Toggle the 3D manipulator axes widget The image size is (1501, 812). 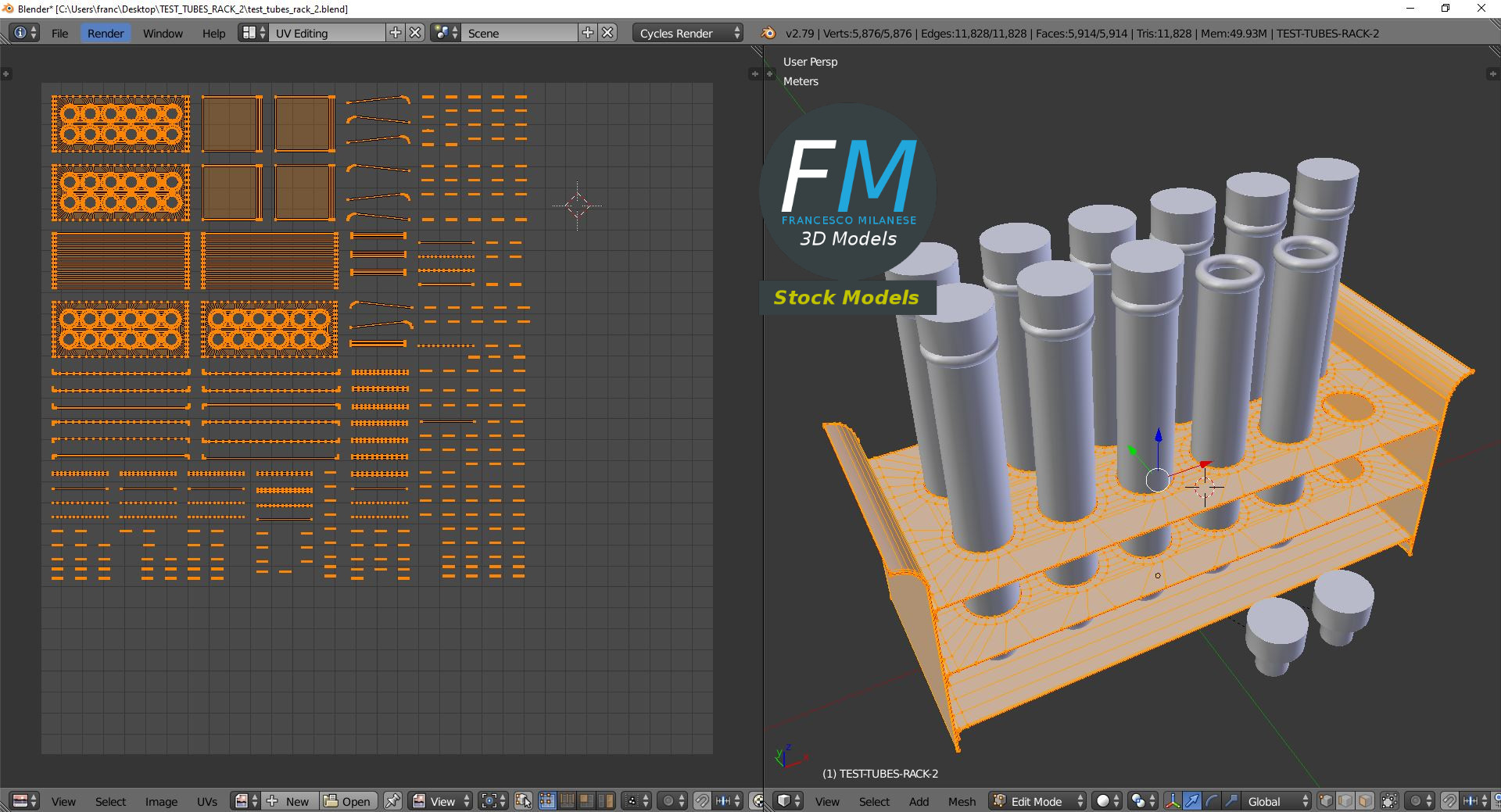[x=1173, y=801]
